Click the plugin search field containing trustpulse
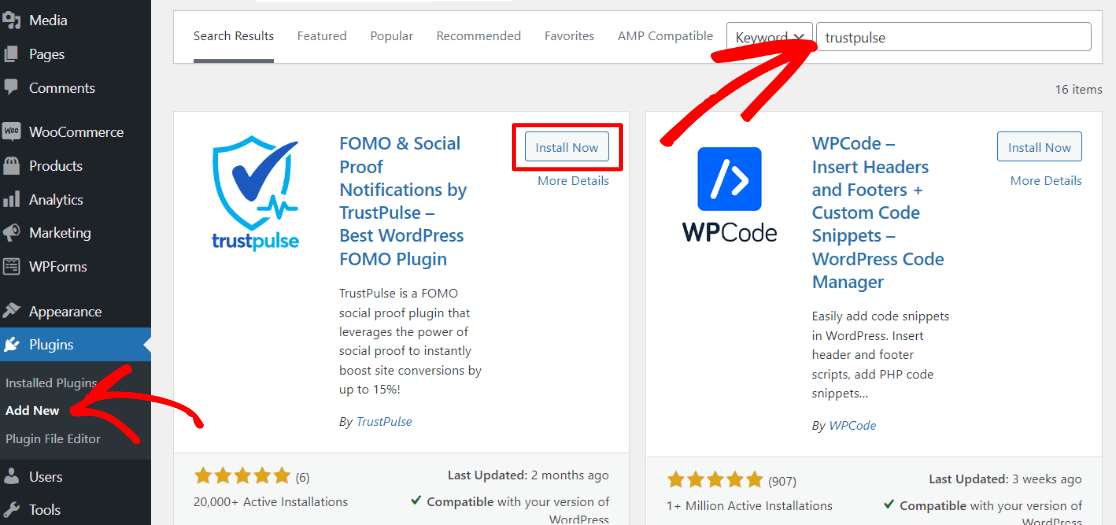The image size is (1116, 525). (954, 37)
